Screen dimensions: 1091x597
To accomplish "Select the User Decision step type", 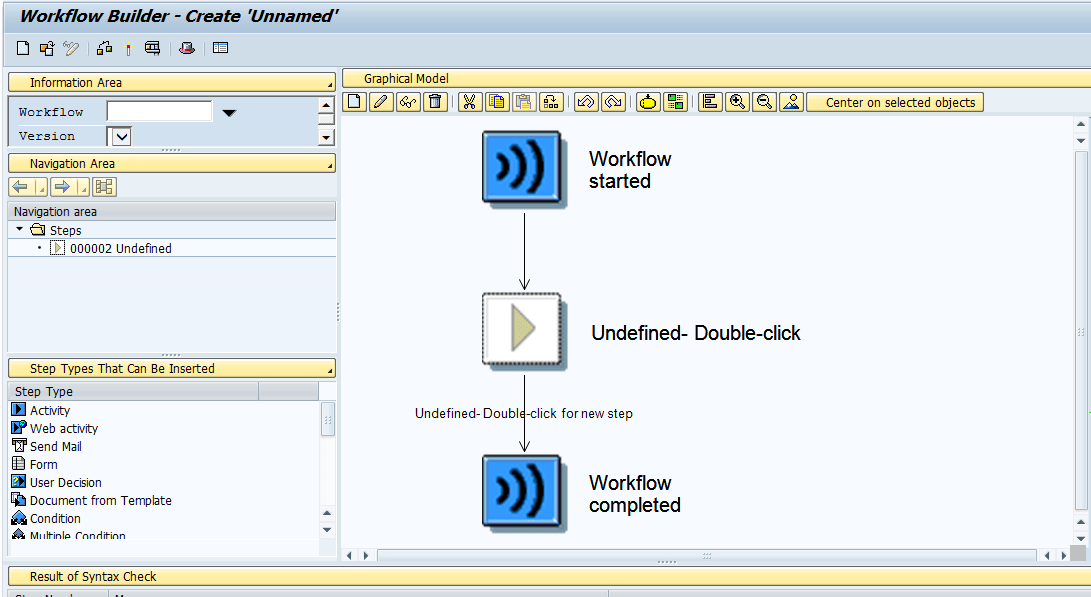I will (x=65, y=483).
